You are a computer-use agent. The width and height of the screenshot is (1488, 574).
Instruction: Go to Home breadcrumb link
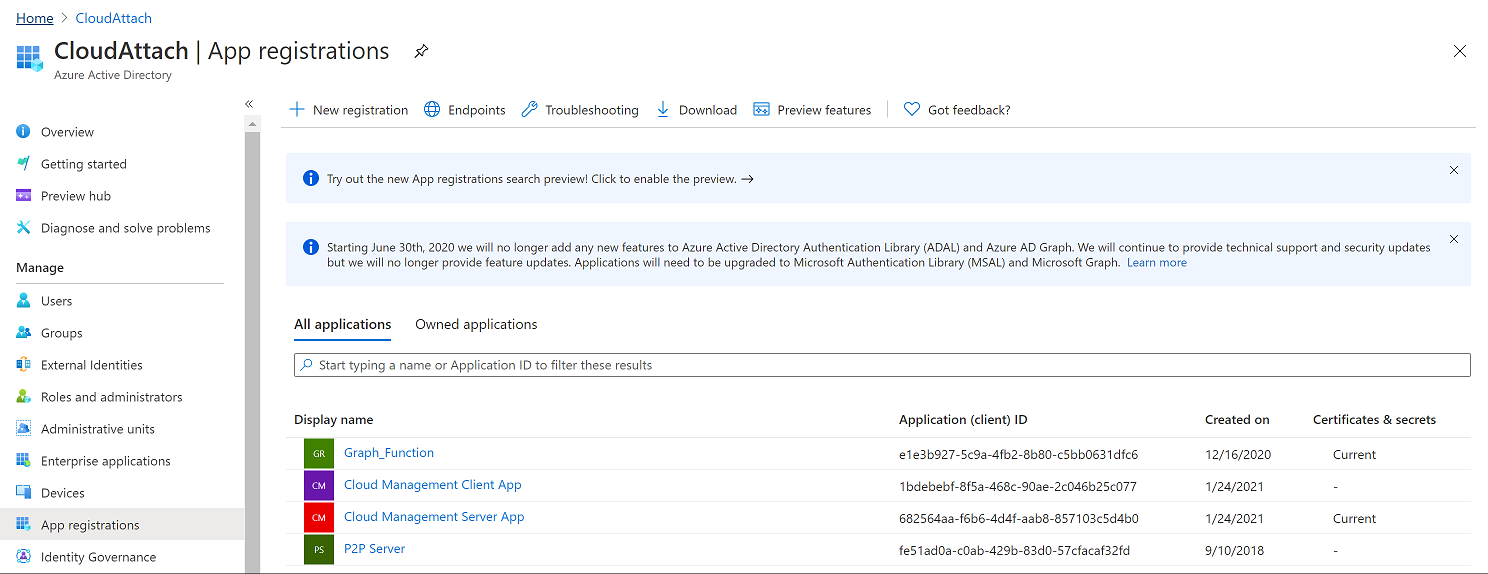pos(35,18)
